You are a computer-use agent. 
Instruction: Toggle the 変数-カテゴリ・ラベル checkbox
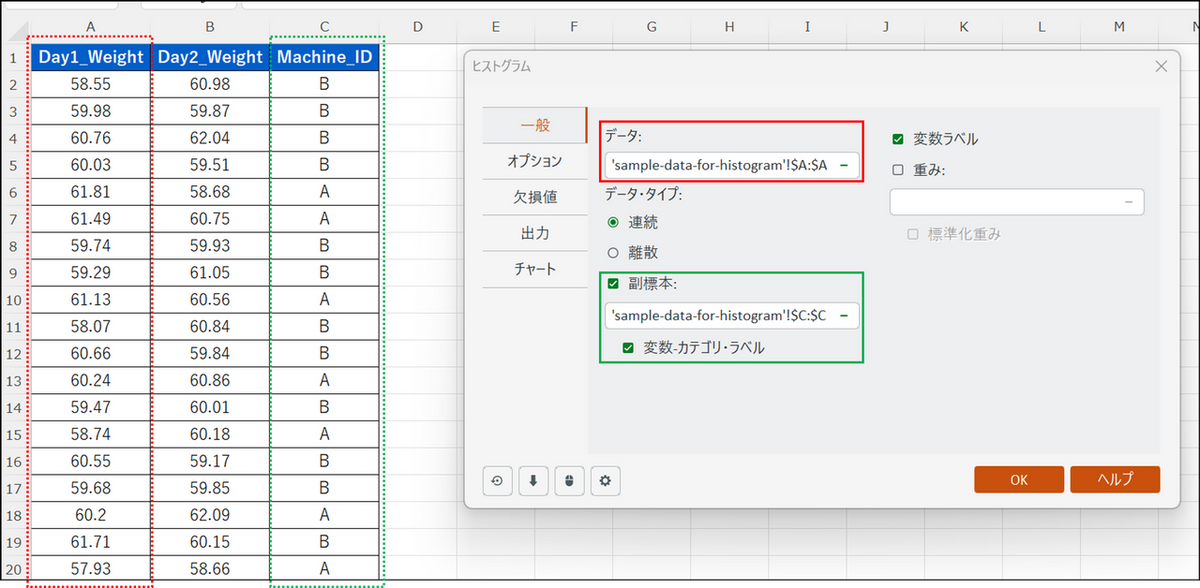tap(628, 347)
